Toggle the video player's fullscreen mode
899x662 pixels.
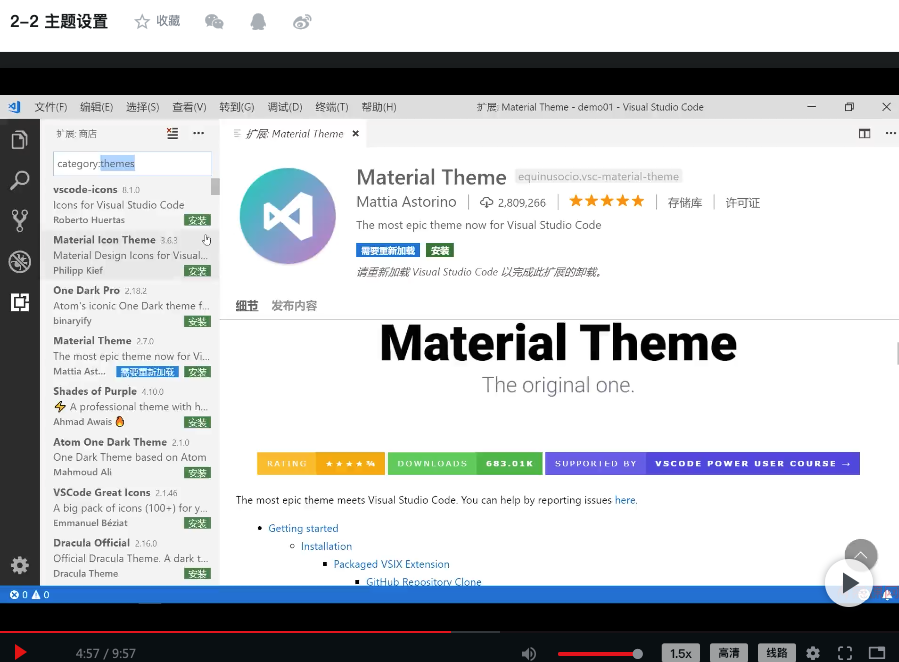(x=845, y=653)
